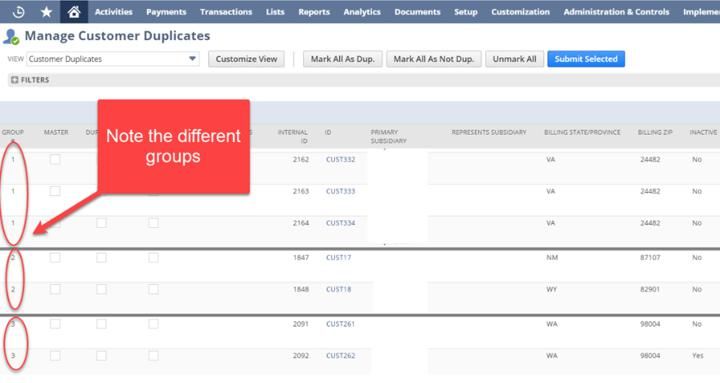Open the Customization menu
The height and width of the screenshot is (383, 720).
coord(520,11)
